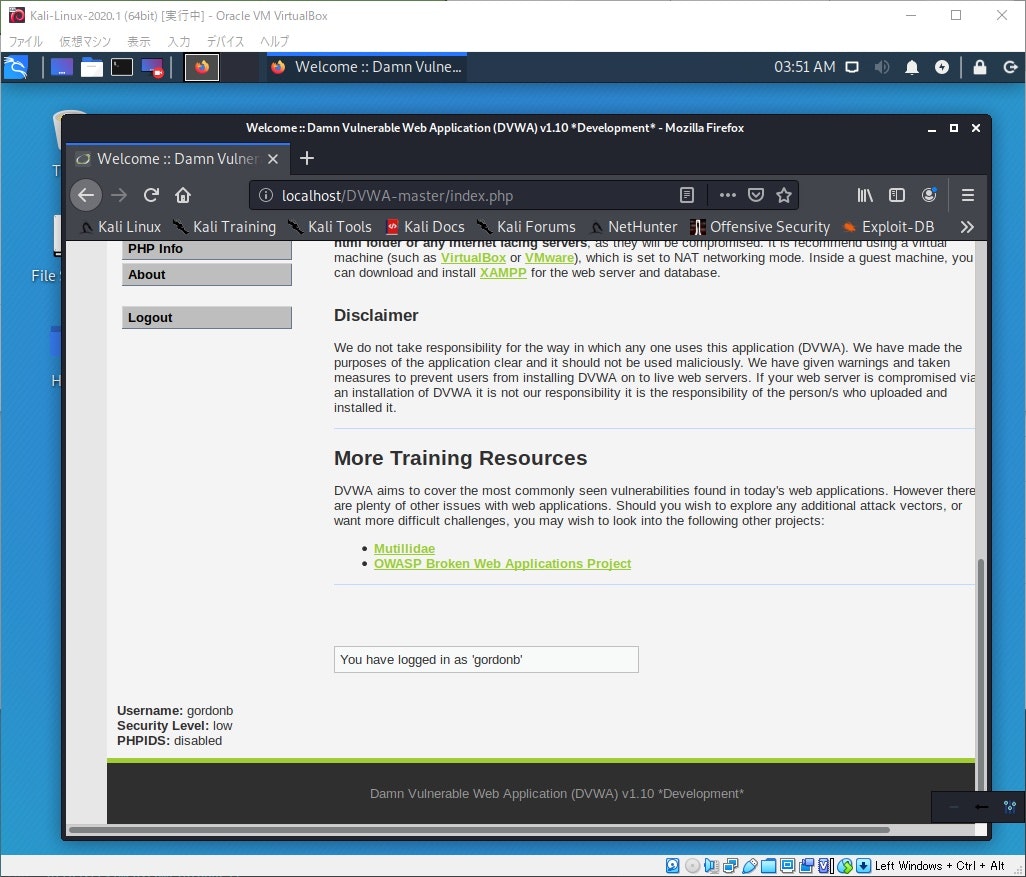Open the Firefox Library menu

click(864, 195)
